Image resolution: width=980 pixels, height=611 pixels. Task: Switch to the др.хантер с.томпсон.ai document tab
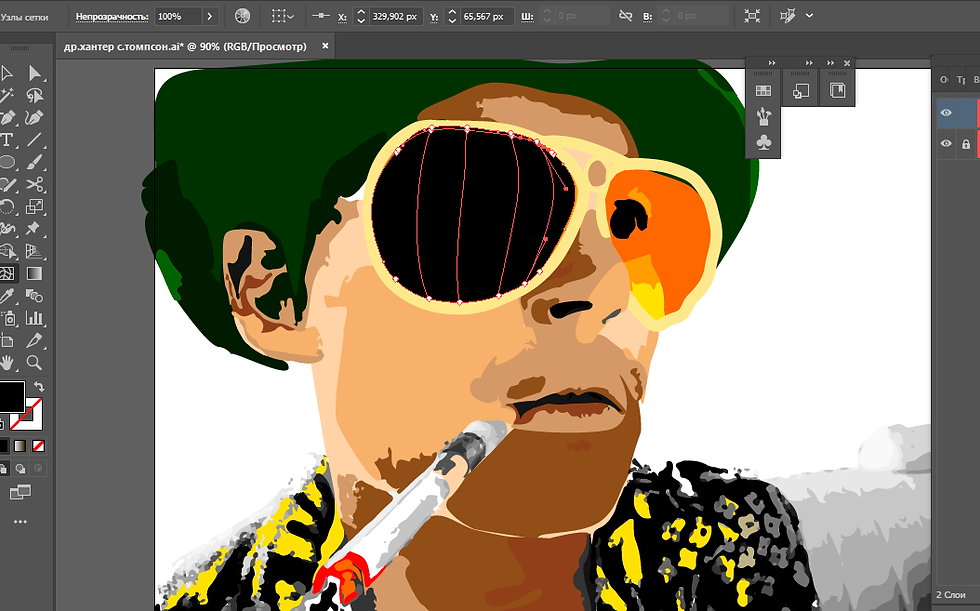pos(185,46)
